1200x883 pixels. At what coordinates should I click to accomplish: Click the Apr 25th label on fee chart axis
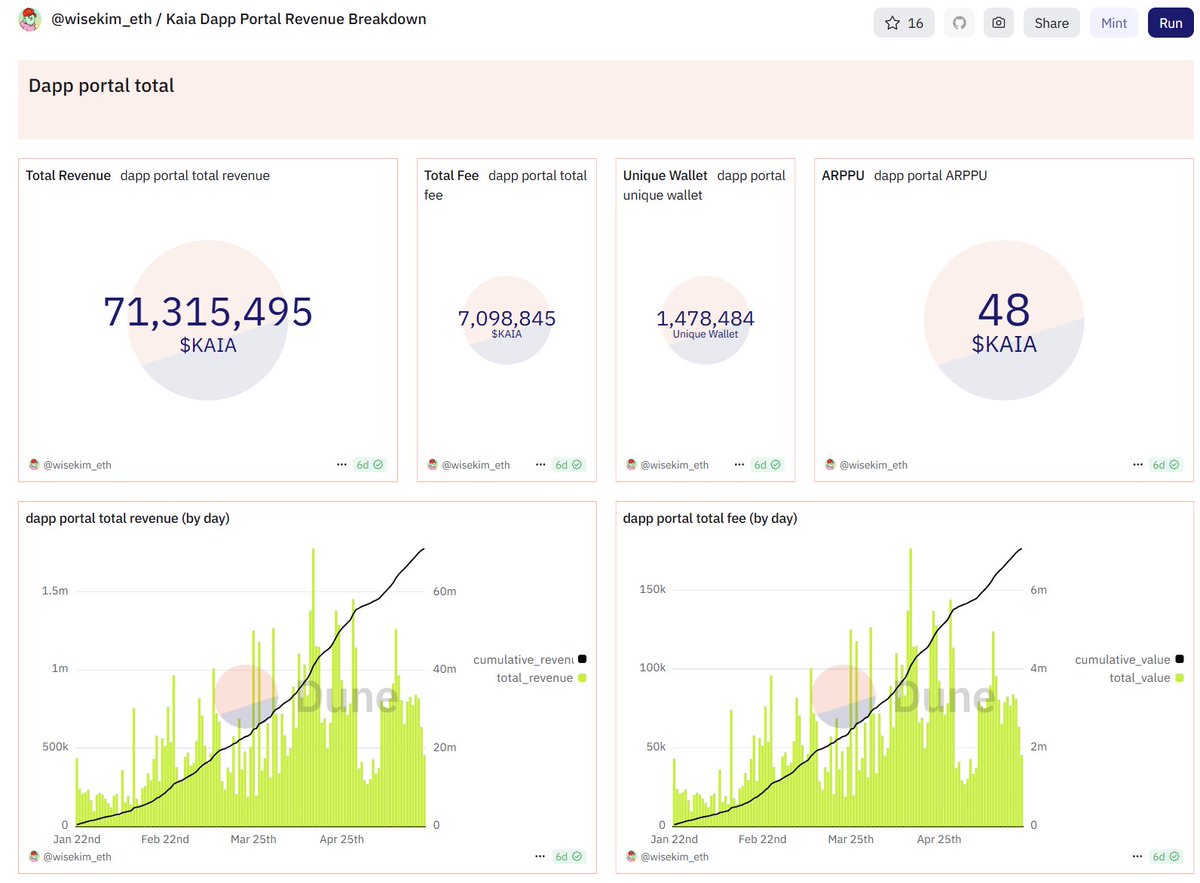click(x=939, y=839)
